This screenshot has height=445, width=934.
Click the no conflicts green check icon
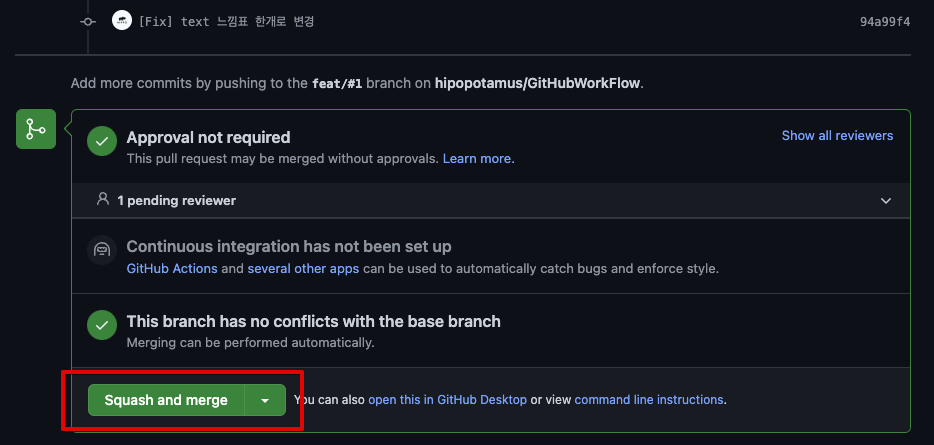click(x=102, y=325)
